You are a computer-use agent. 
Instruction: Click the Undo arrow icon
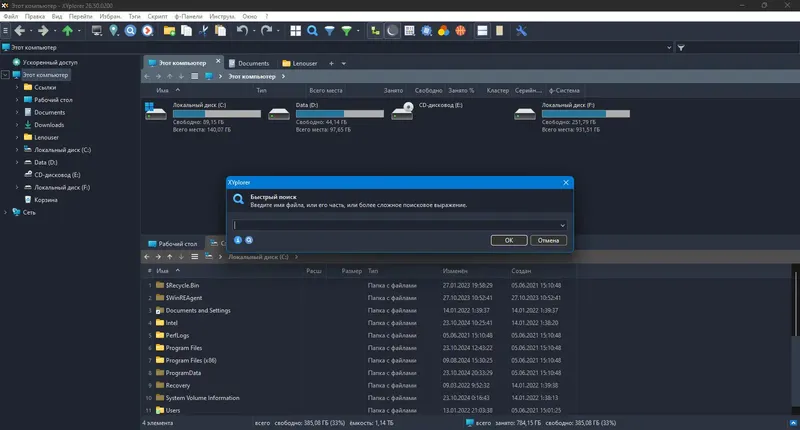(x=242, y=31)
